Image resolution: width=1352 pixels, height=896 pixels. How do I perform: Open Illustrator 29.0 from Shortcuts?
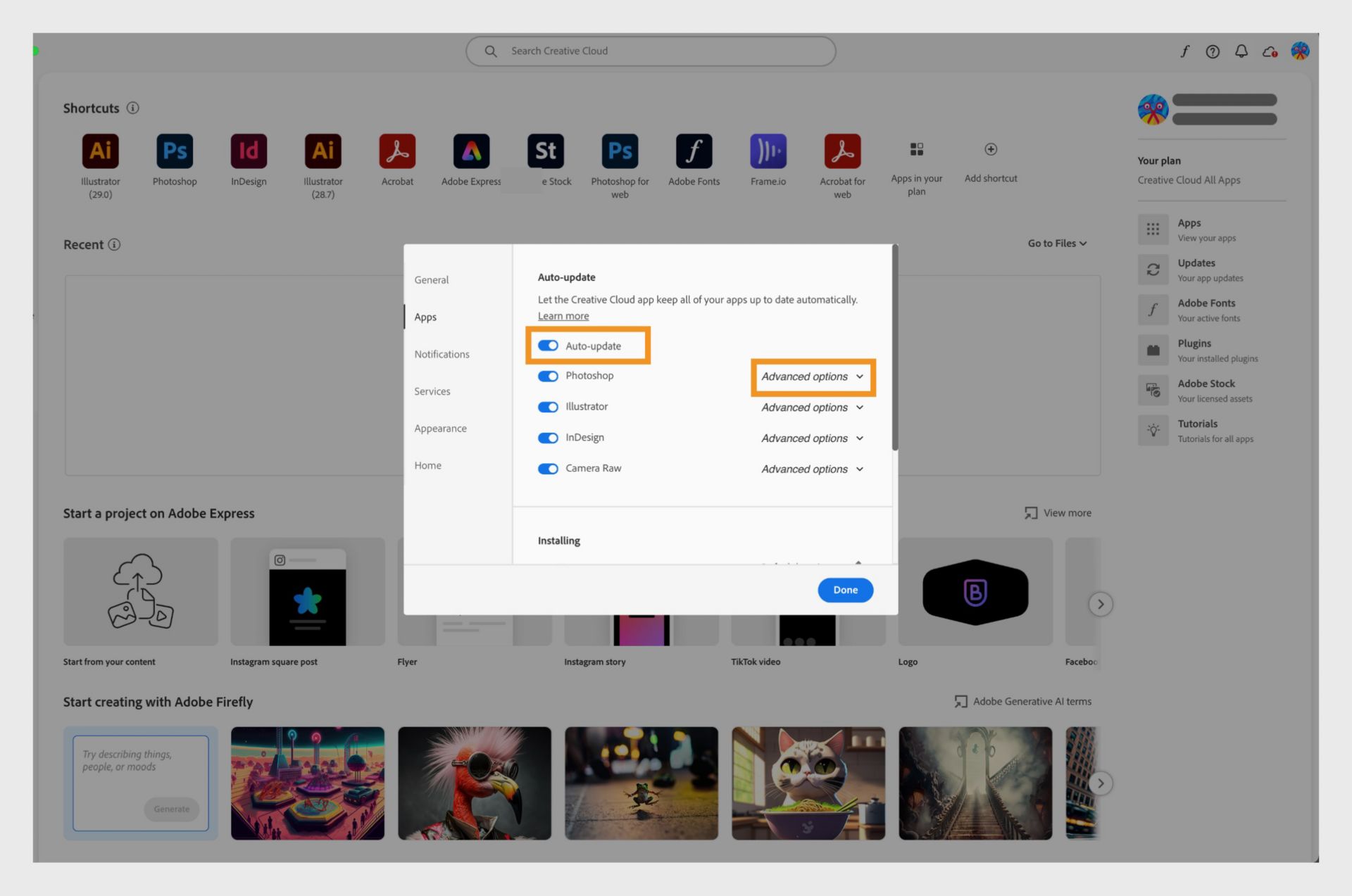(x=99, y=151)
